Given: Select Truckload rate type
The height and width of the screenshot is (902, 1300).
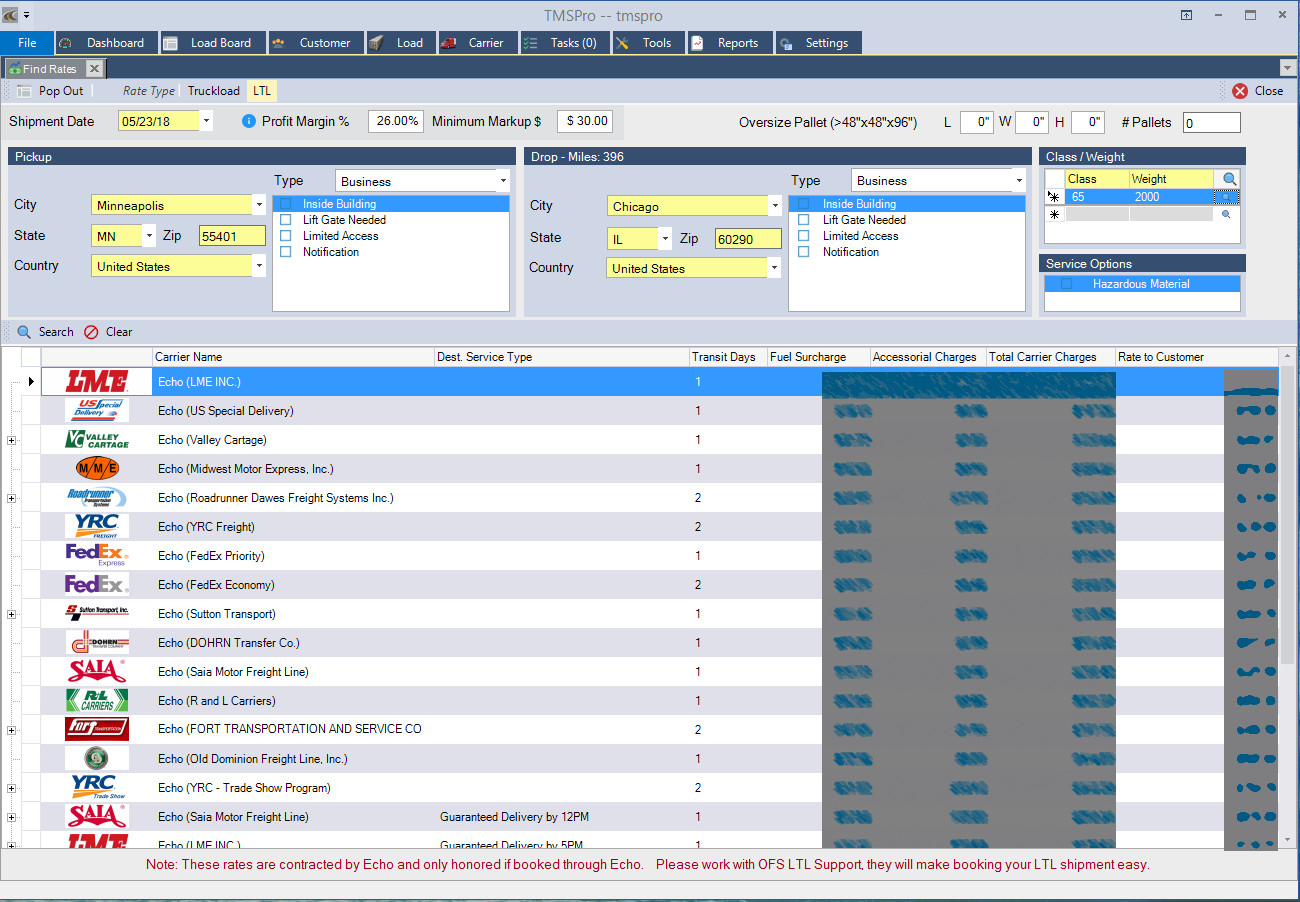Looking at the screenshot, I should tap(214, 91).
